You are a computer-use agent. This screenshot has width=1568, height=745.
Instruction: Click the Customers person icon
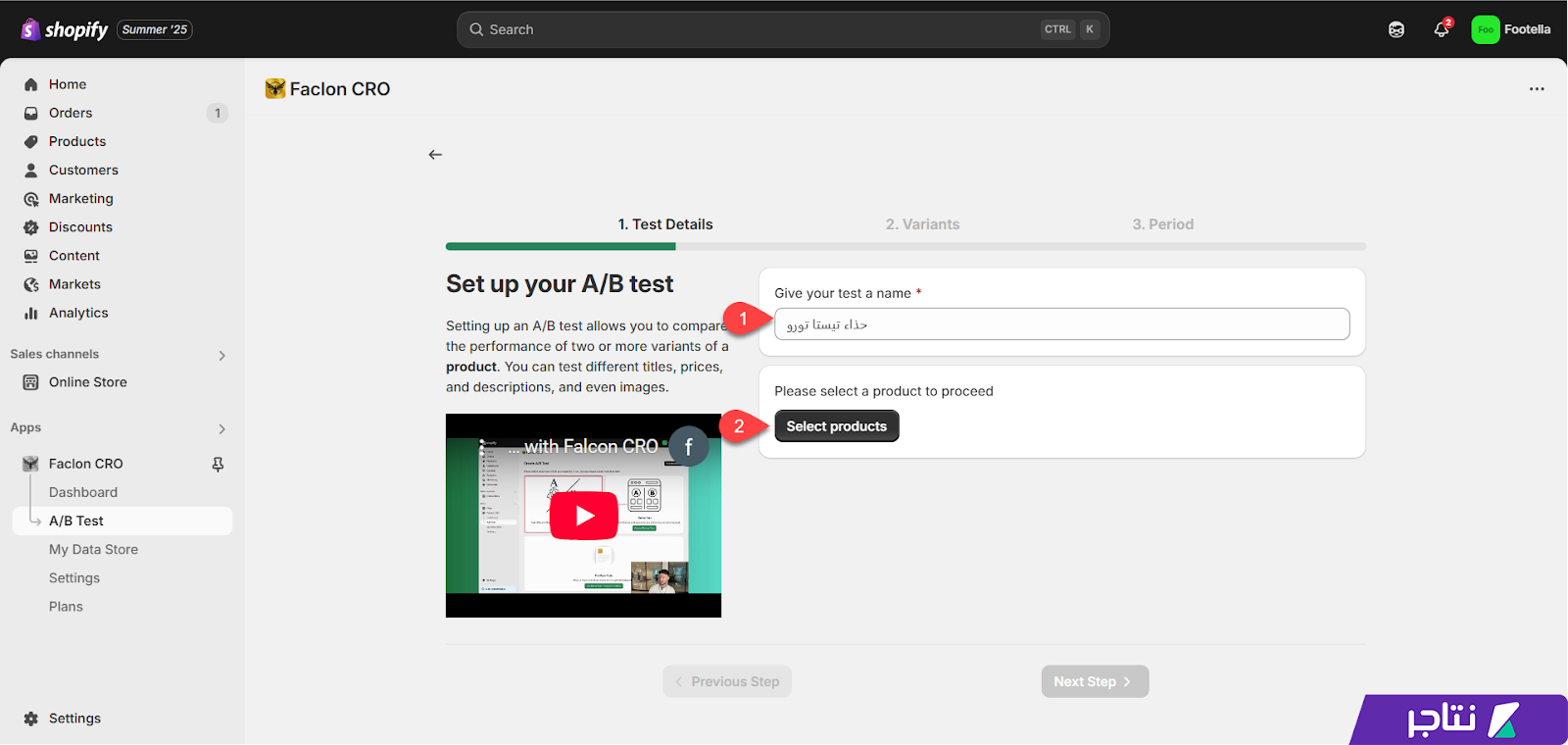tap(31, 170)
